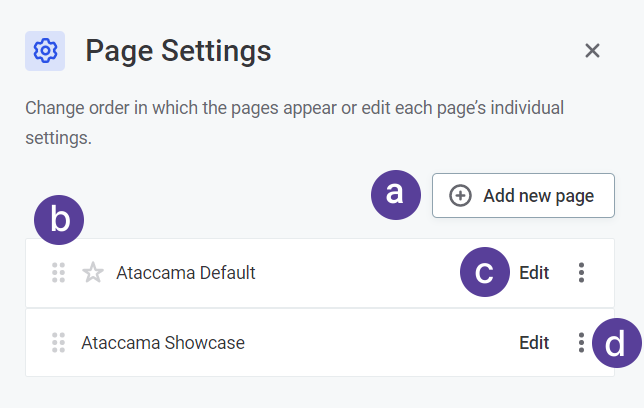
Task: Click the Page Settings gear icon
Action: 45,51
